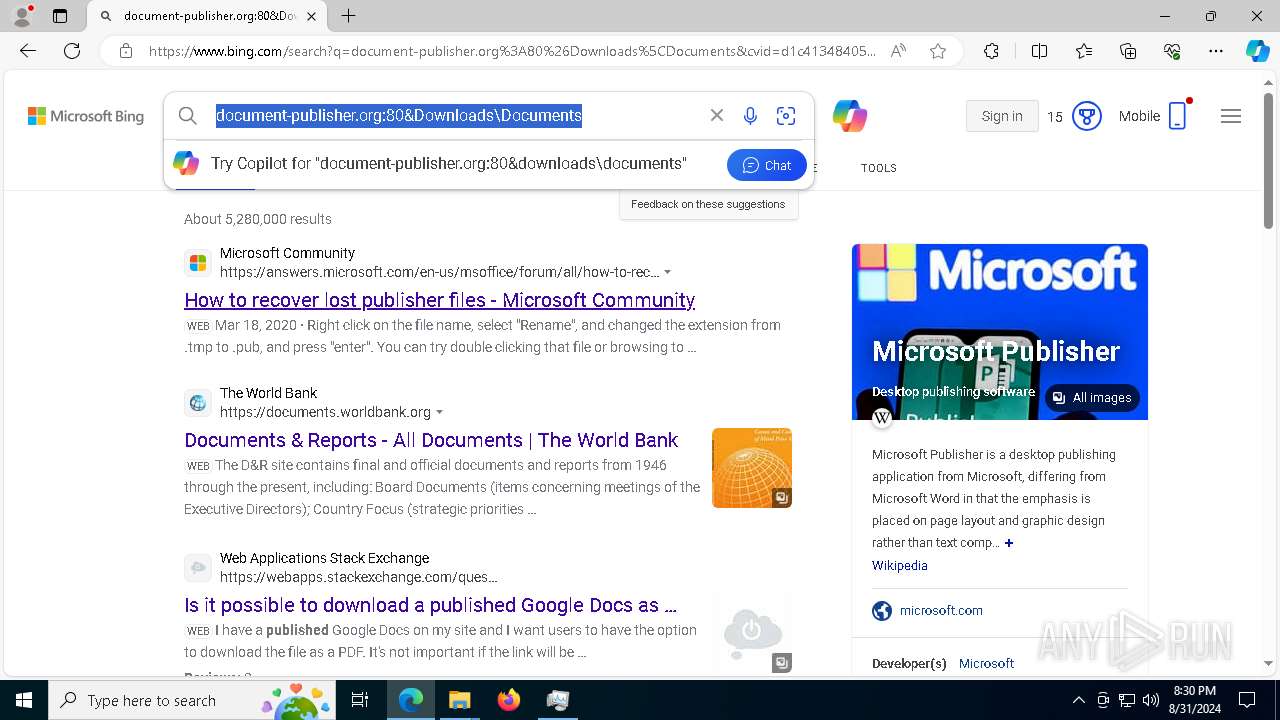Open the Rewards trophy icon
The width and height of the screenshot is (1280, 720).
coord(1086,116)
